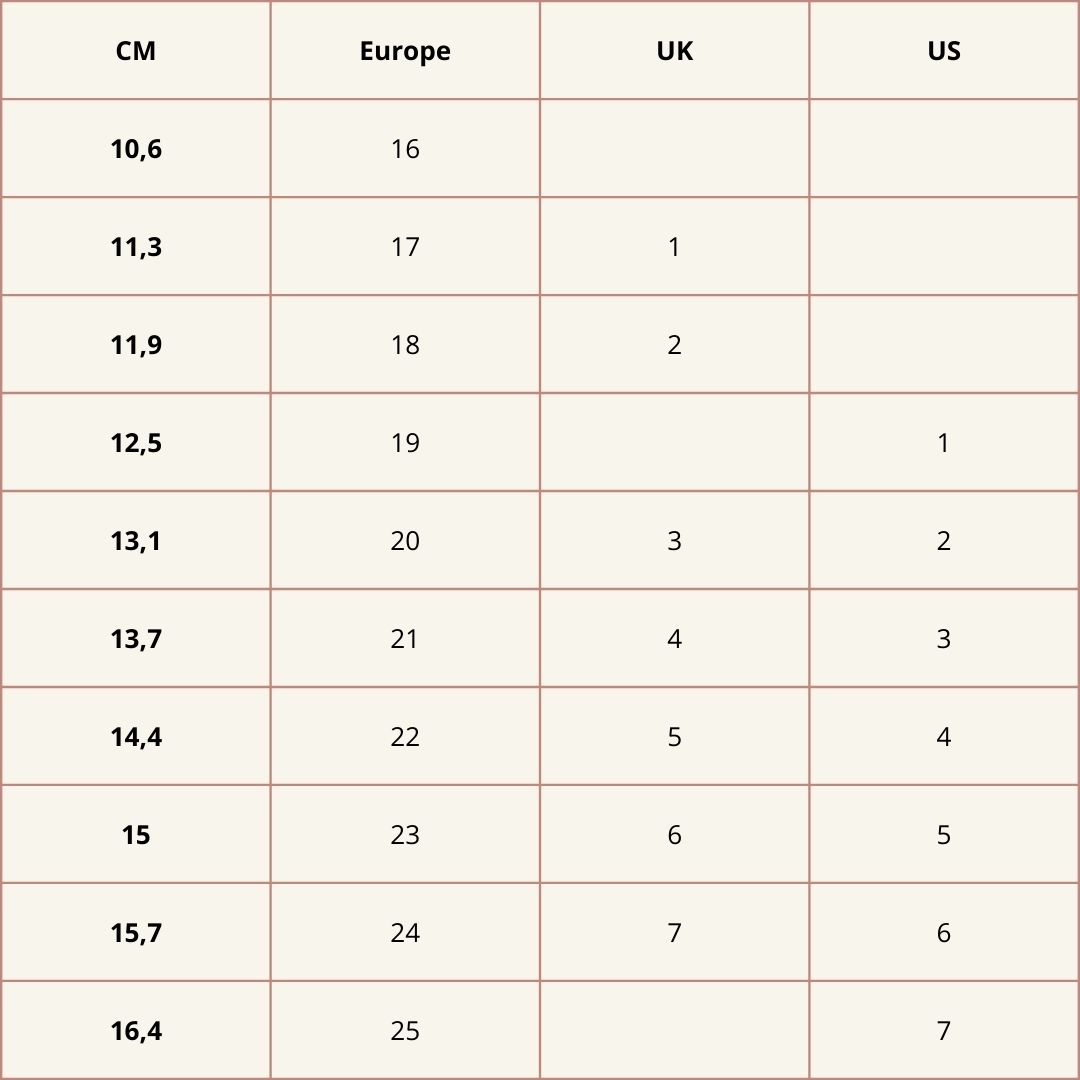Click the Europe column header
Image resolution: width=1080 pixels, height=1080 pixels.
[405, 51]
